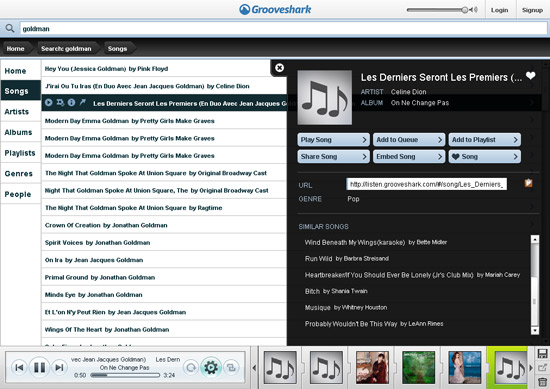
Task: Select the green-highlighted current queue item
Action: pos(510,367)
